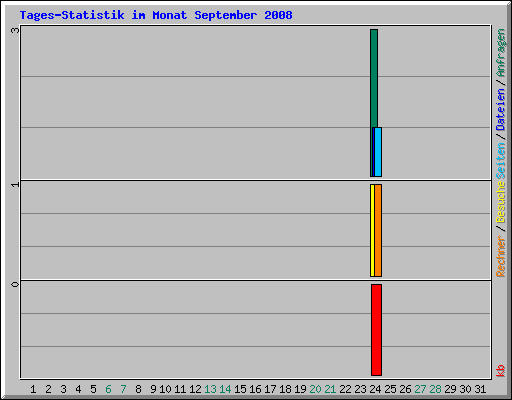This screenshot has width=512, height=400.
Task: Click day label '12' on the x-axis
Action: point(195,389)
